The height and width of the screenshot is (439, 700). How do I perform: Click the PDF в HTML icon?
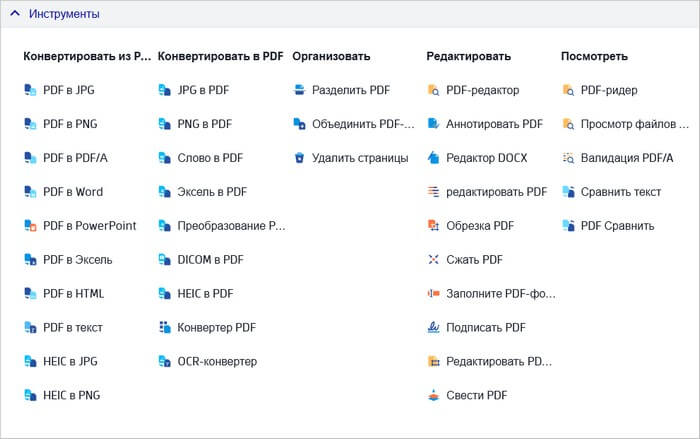click(x=30, y=294)
